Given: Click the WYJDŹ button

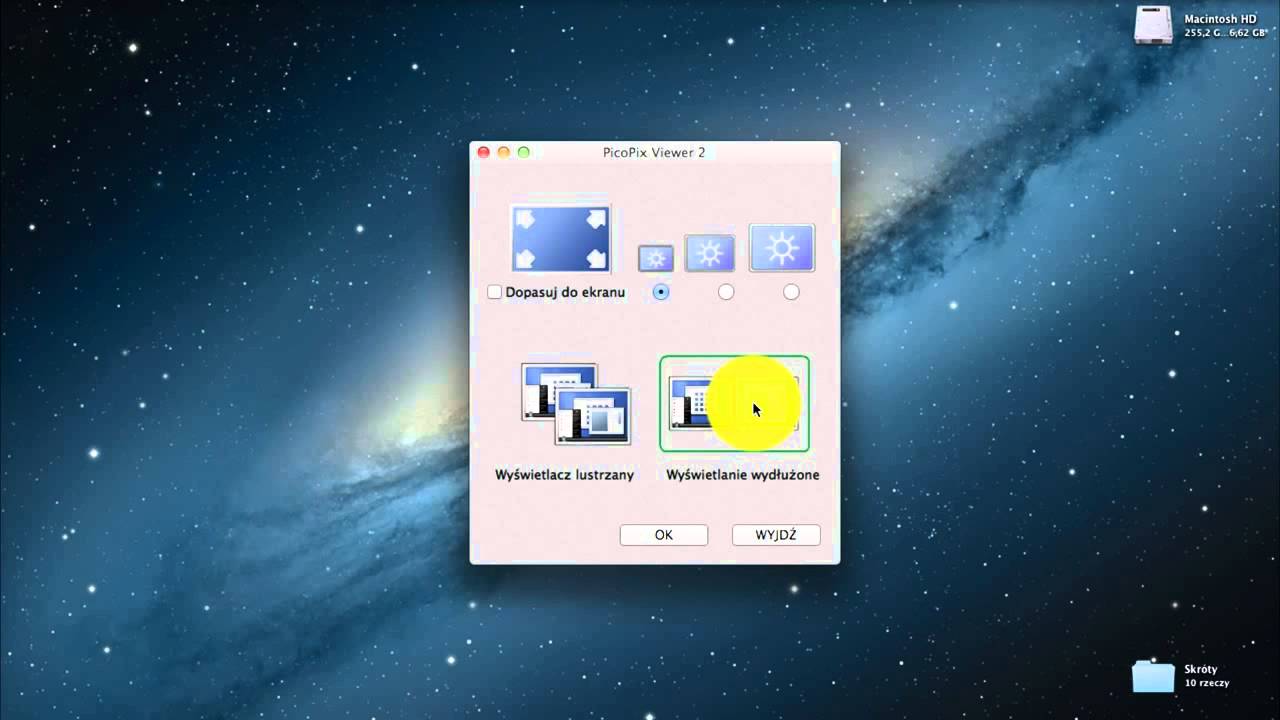Looking at the screenshot, I should (776, 535).
